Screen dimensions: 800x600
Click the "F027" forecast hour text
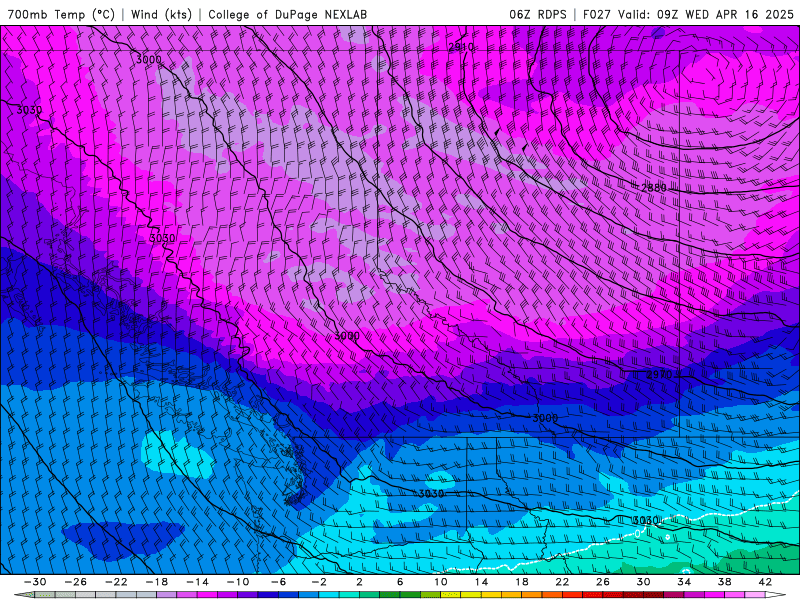click(597, 14)
